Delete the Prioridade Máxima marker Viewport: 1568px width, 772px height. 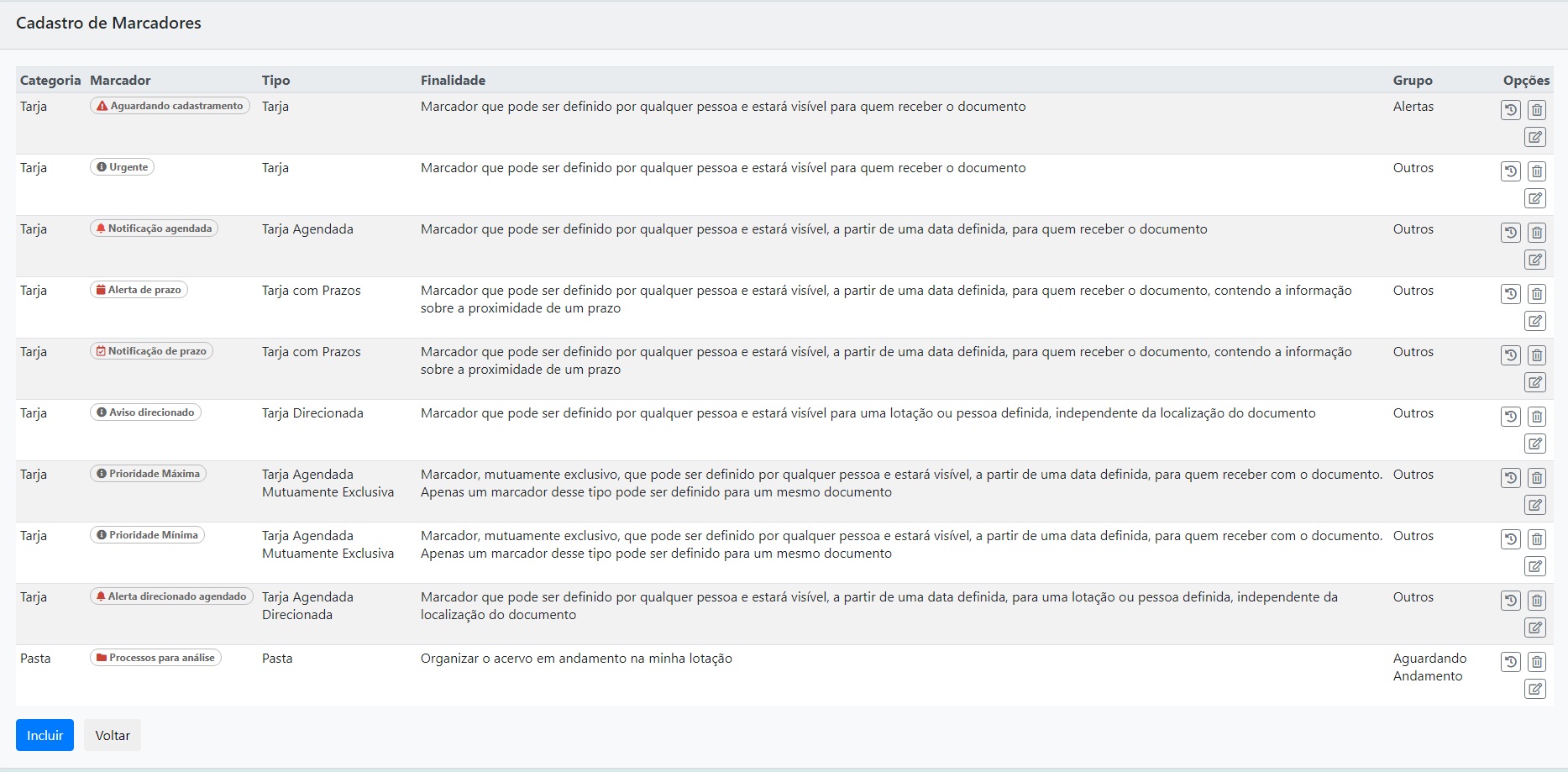coord(1536,478)
